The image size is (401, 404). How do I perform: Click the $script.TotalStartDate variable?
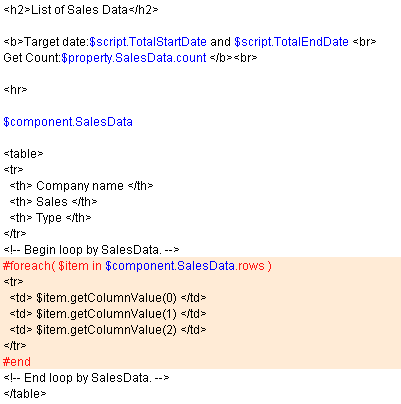click(x=148, y=42)
